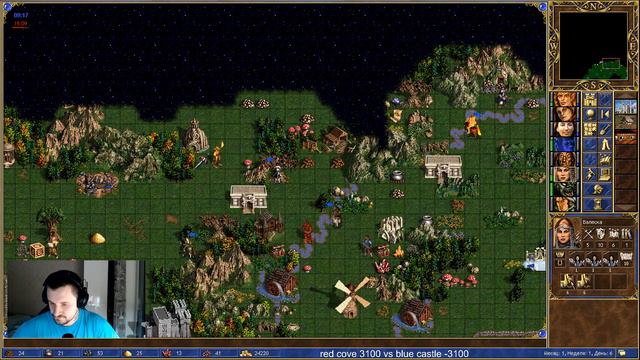The width and height of the screenshot is (640, 360).
Task: Click the month week day date text
Action: [578, 353]
